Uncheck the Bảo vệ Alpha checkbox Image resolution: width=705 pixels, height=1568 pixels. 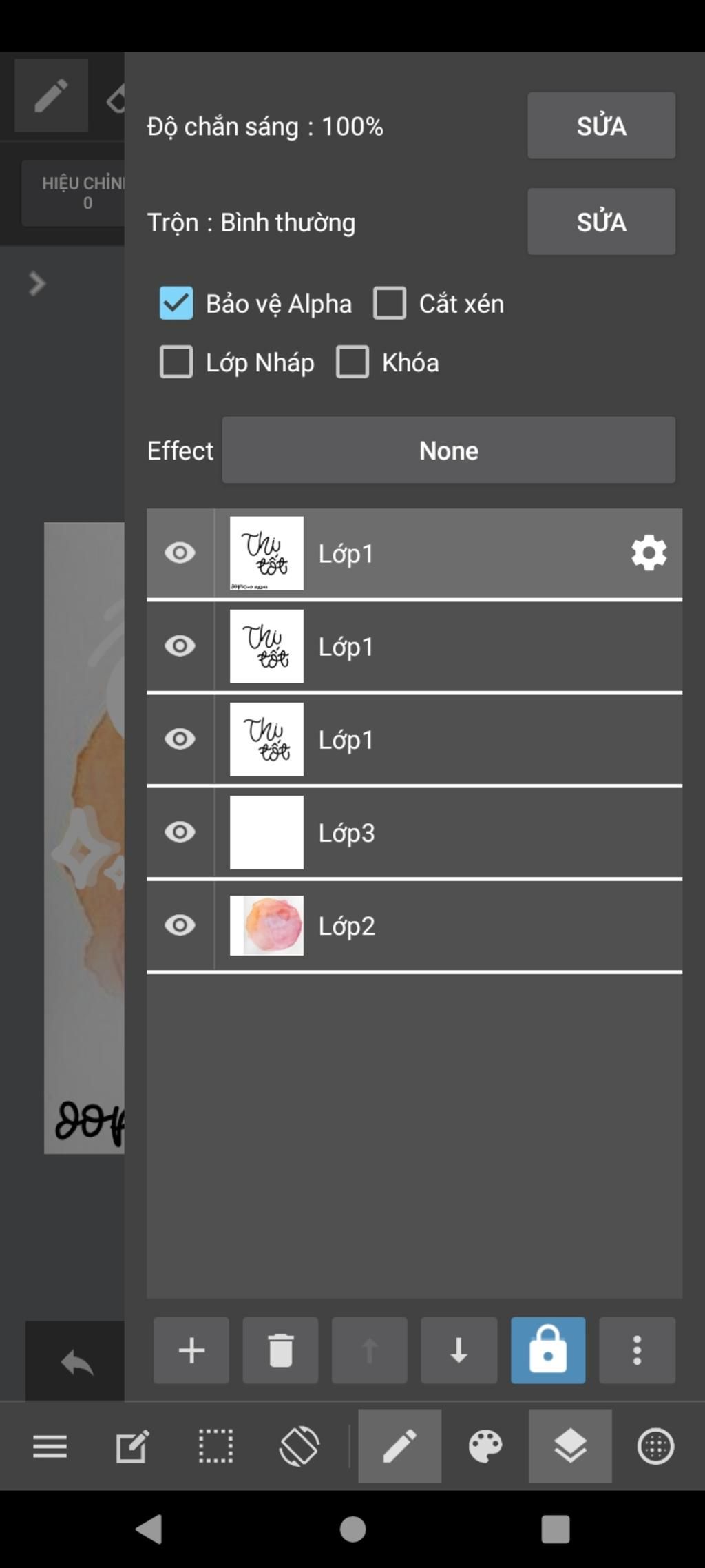(176, 303)
